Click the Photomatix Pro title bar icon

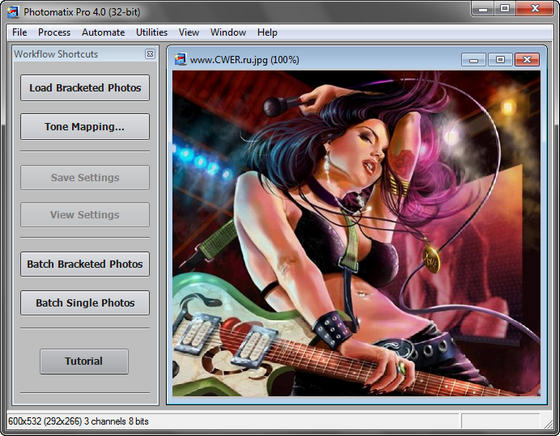13,12
